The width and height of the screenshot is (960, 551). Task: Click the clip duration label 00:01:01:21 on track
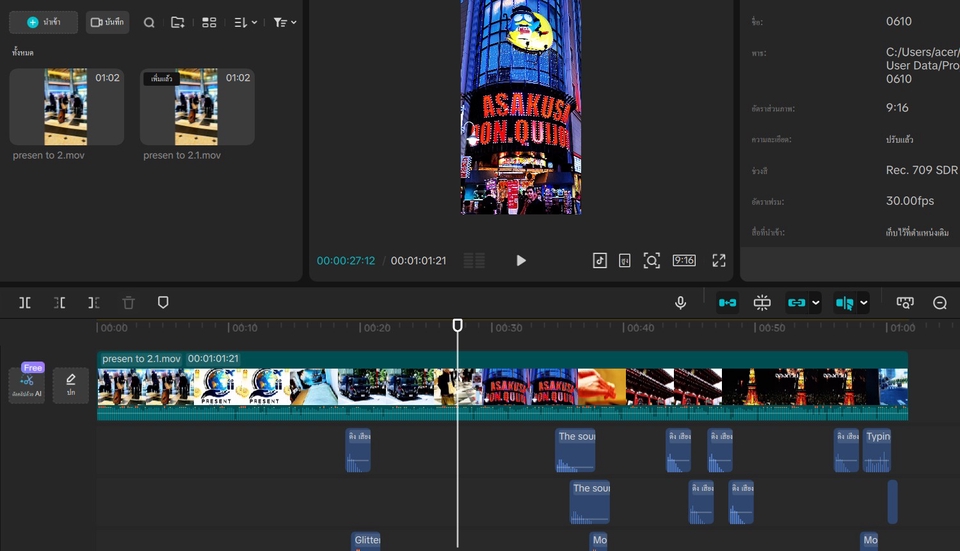(213, 359)
